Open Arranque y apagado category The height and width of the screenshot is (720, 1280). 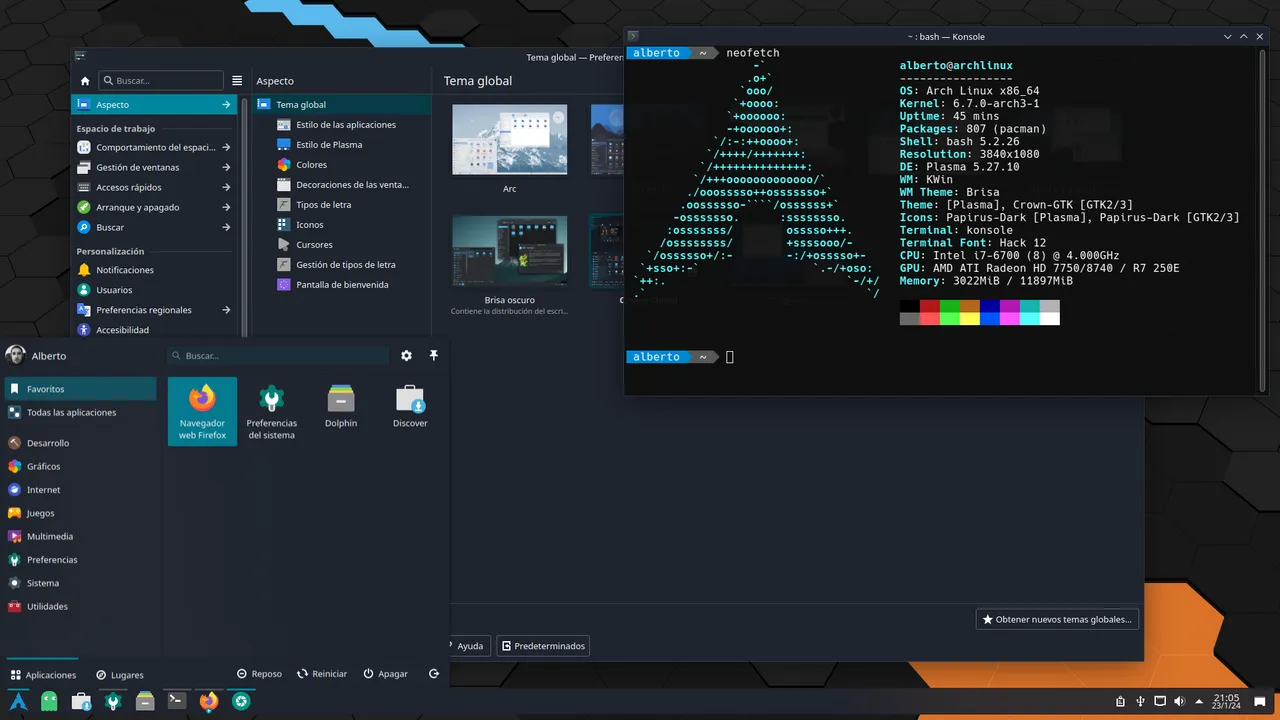[x=154, y=207]
